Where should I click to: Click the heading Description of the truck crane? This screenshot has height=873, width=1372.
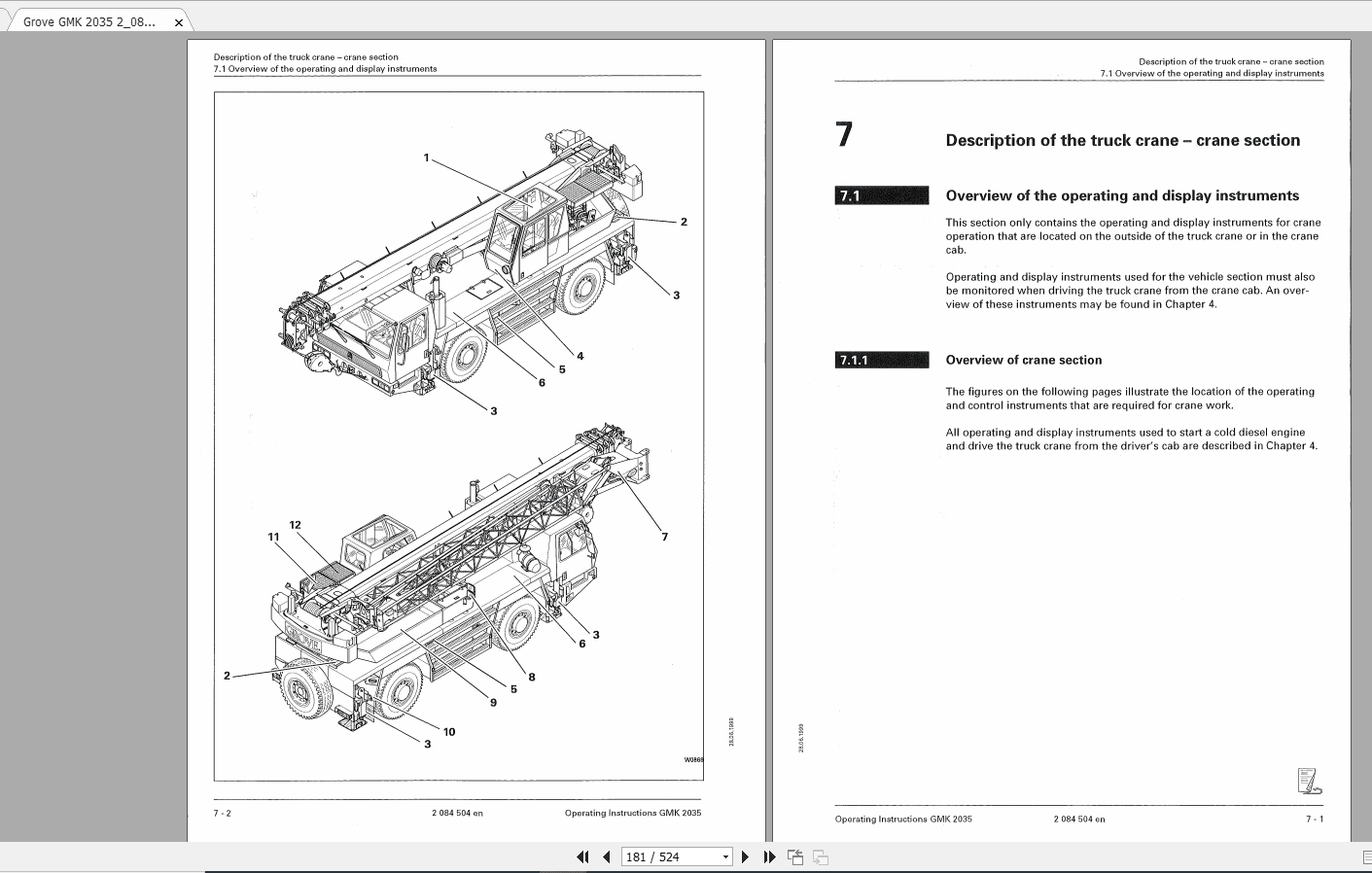tap(1123, 140)
